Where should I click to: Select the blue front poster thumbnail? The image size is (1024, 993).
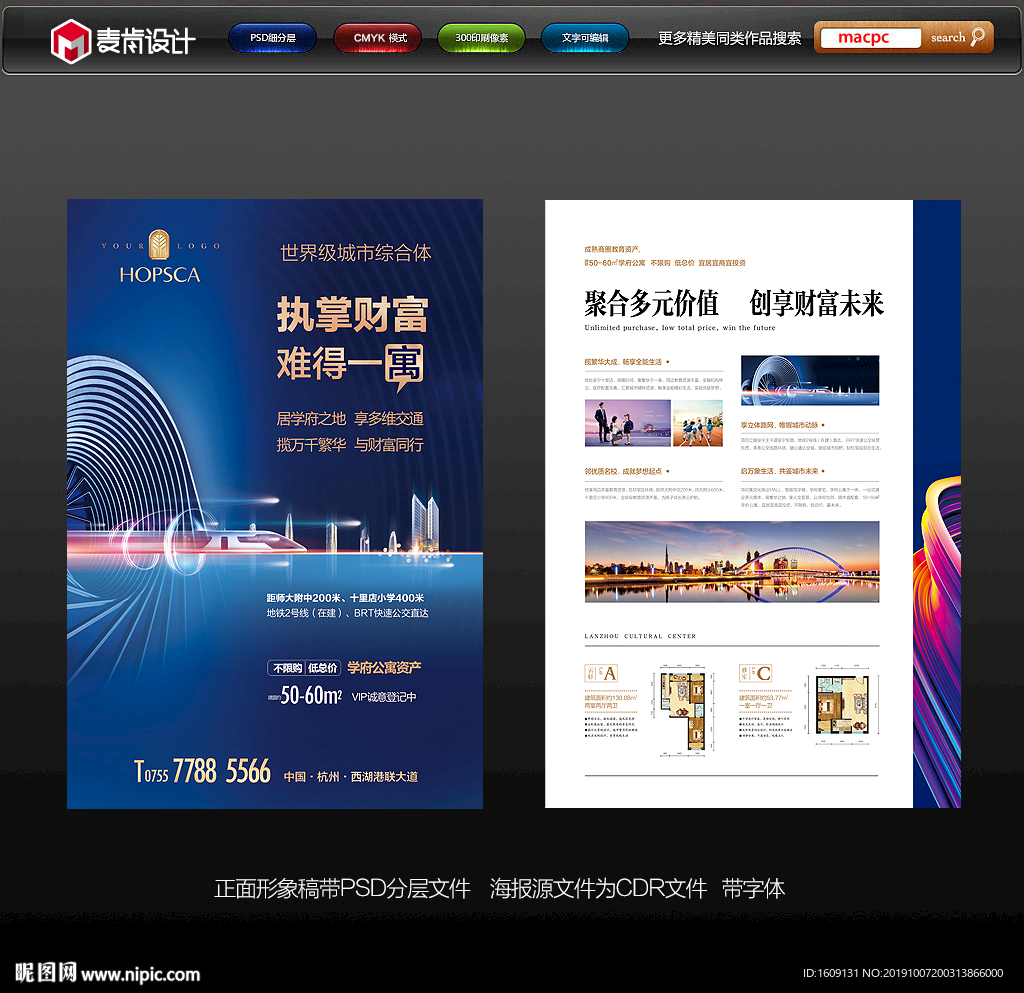(x=275, y=503)
